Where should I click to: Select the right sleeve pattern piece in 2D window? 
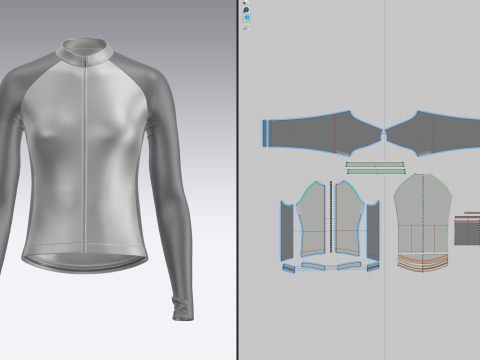[433, 133]
